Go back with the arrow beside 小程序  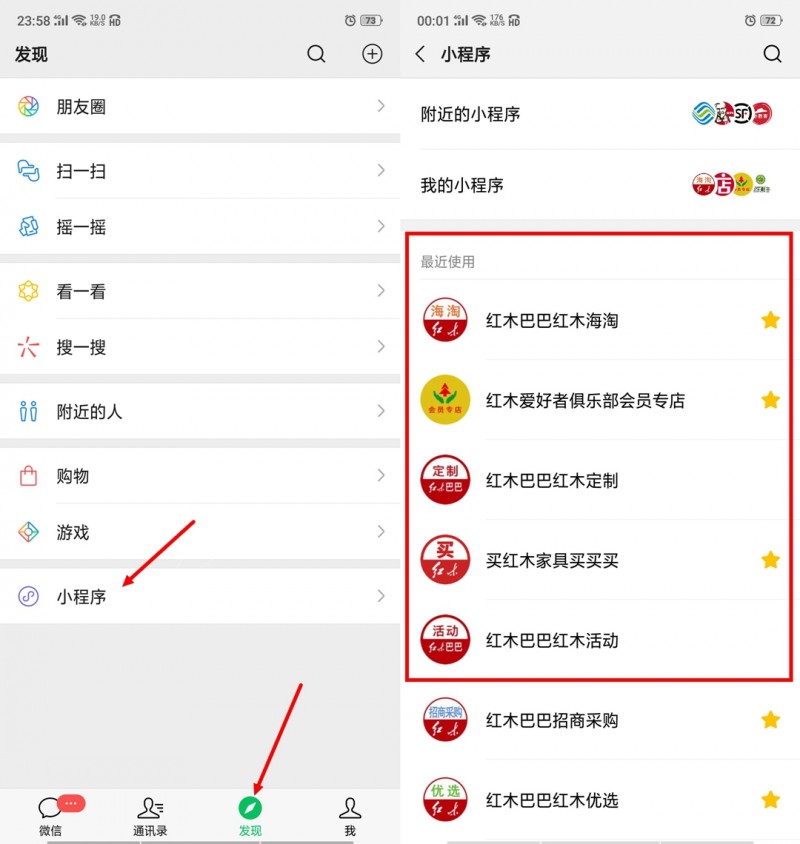(x=420, y=54)
